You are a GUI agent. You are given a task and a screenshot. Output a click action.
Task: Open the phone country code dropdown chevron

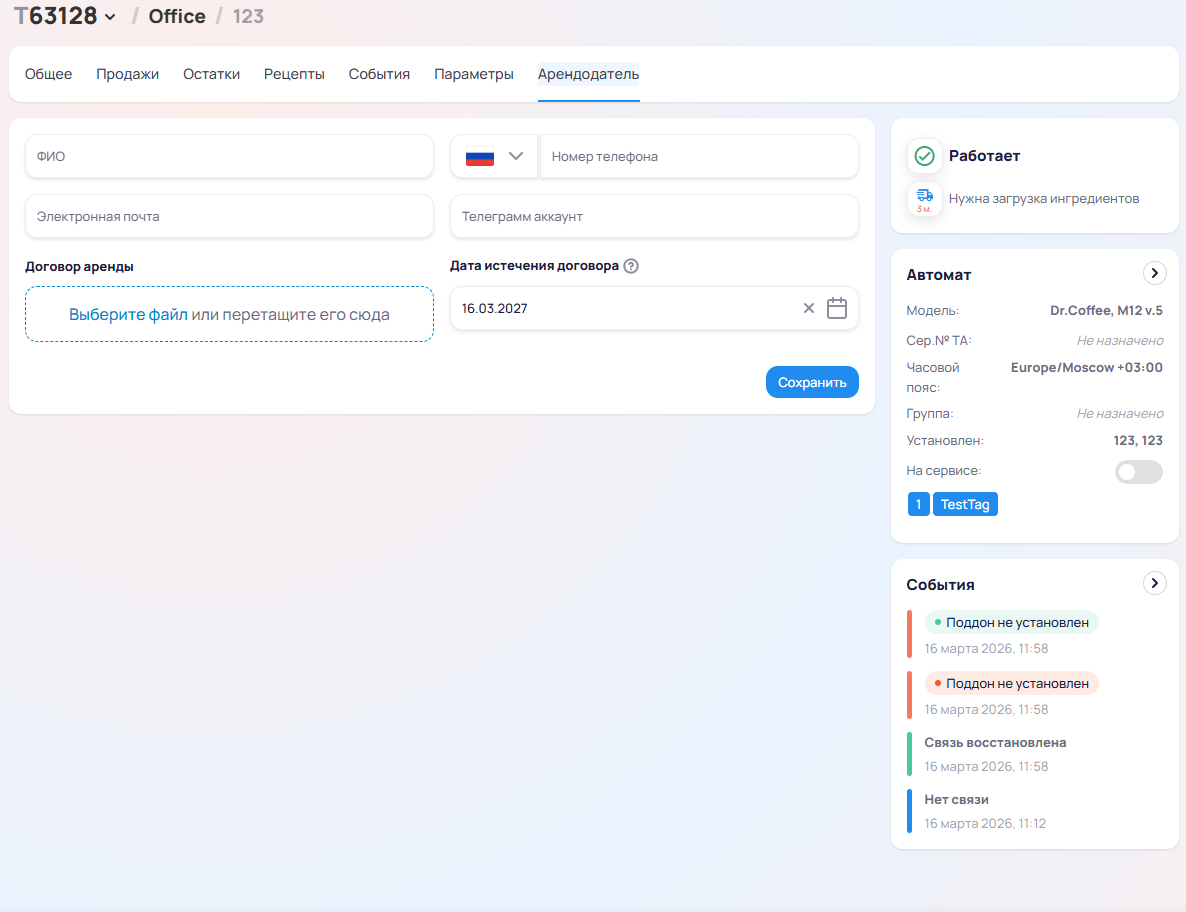point(516,156)
